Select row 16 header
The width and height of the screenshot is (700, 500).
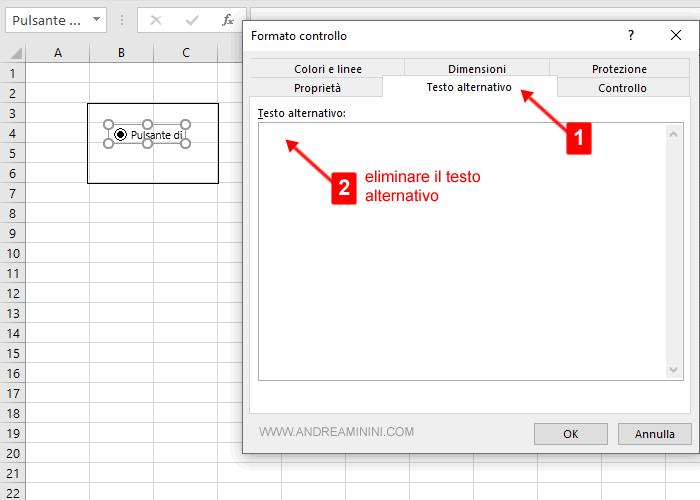click(12, 373)
